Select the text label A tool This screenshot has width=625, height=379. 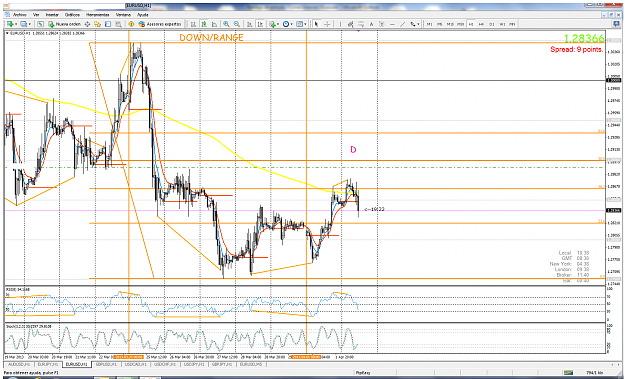click(x=371, y=24)
